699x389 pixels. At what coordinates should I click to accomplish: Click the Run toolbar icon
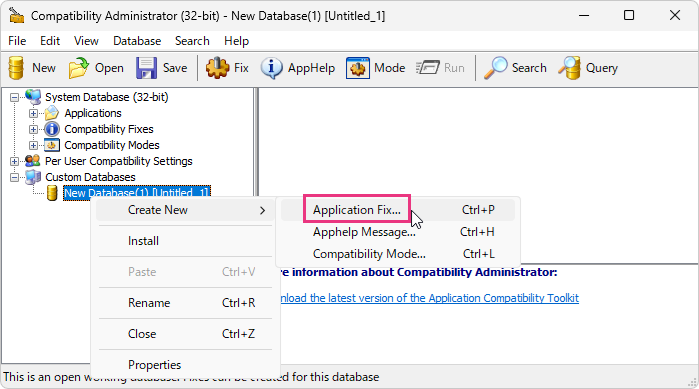tap(428, 68)
